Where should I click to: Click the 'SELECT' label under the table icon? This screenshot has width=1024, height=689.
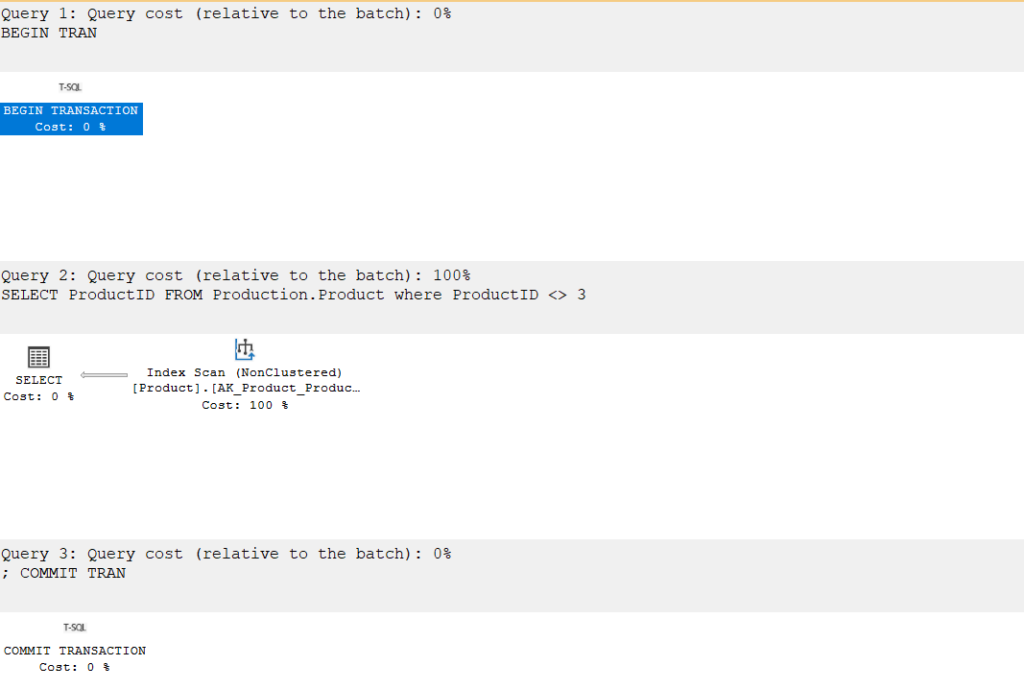click(39, 380)
